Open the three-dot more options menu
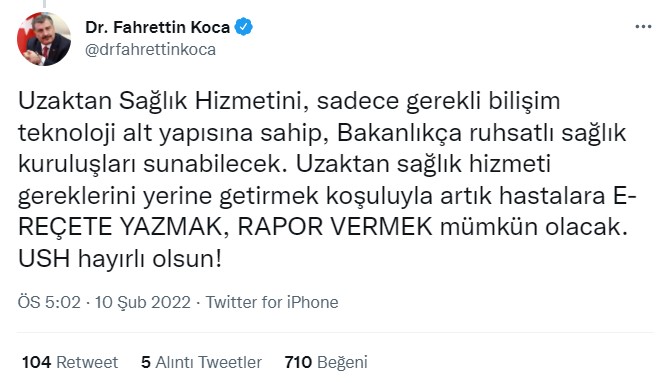Screen dimensions: 667x383 click(x=643, y=27)
